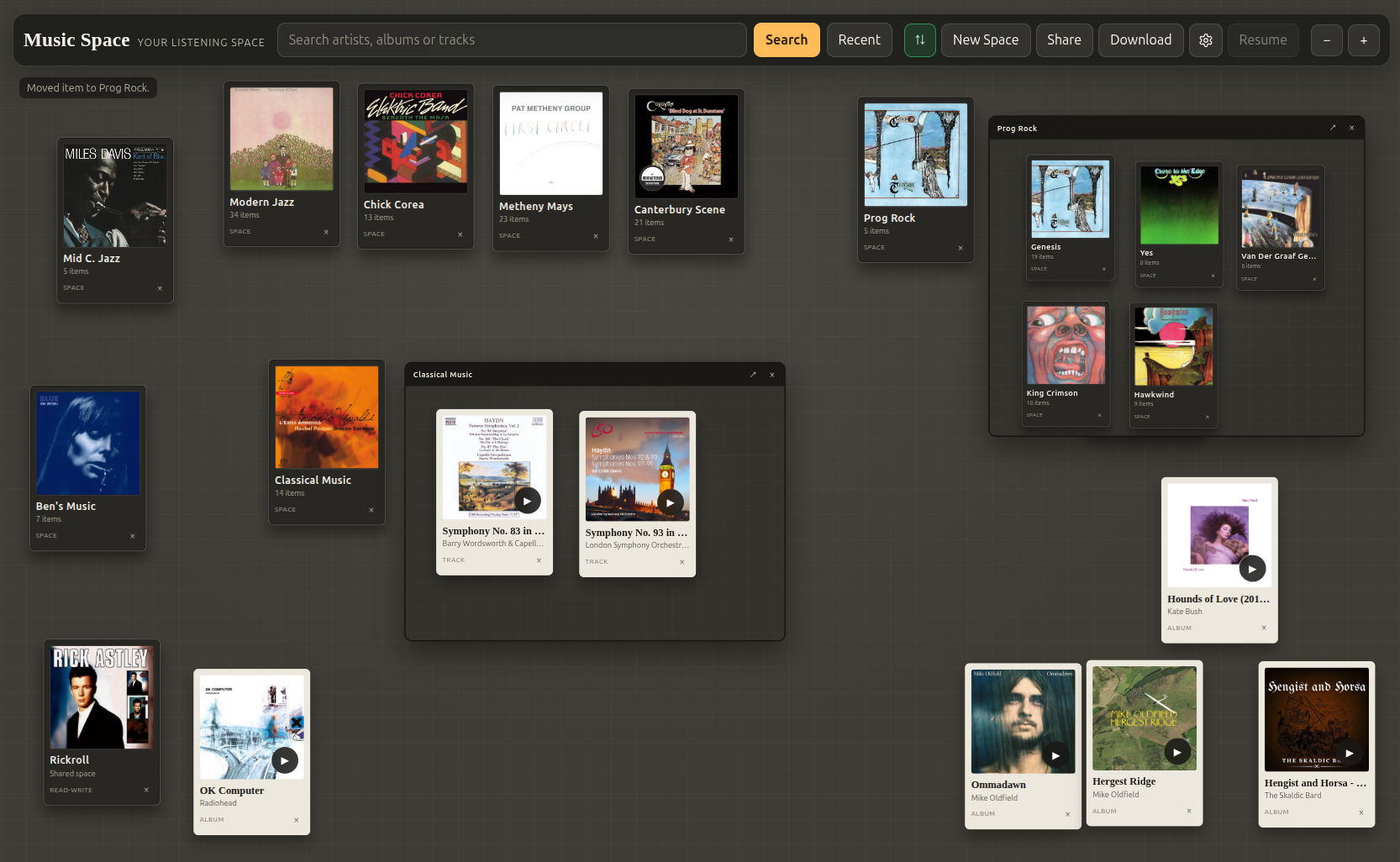1400x862 pixels.
Task: Open Chick Corea Elektric Band cover
Action: point(416,141)
